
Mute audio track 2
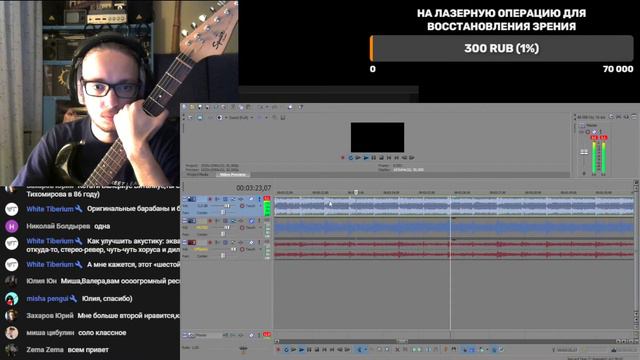click(251, 221)
